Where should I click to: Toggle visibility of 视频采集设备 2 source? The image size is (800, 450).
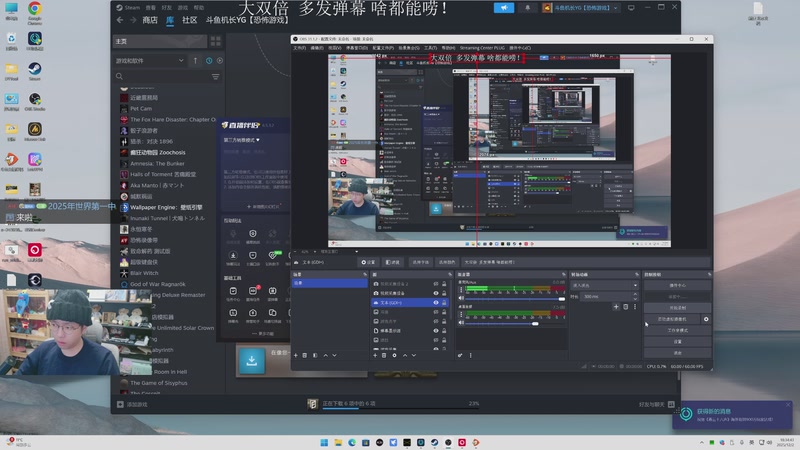(x=436, y=284)
